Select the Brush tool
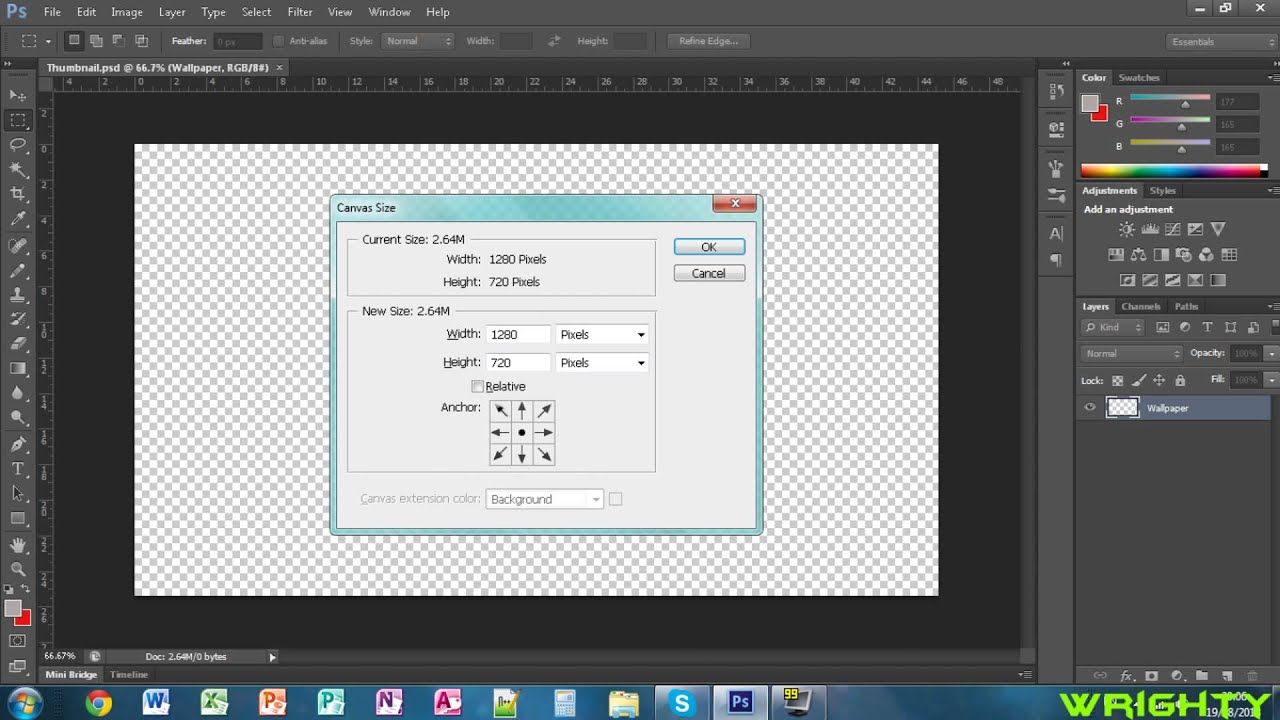This screenshot has width=1280, height=720. [x=18, y=270]
